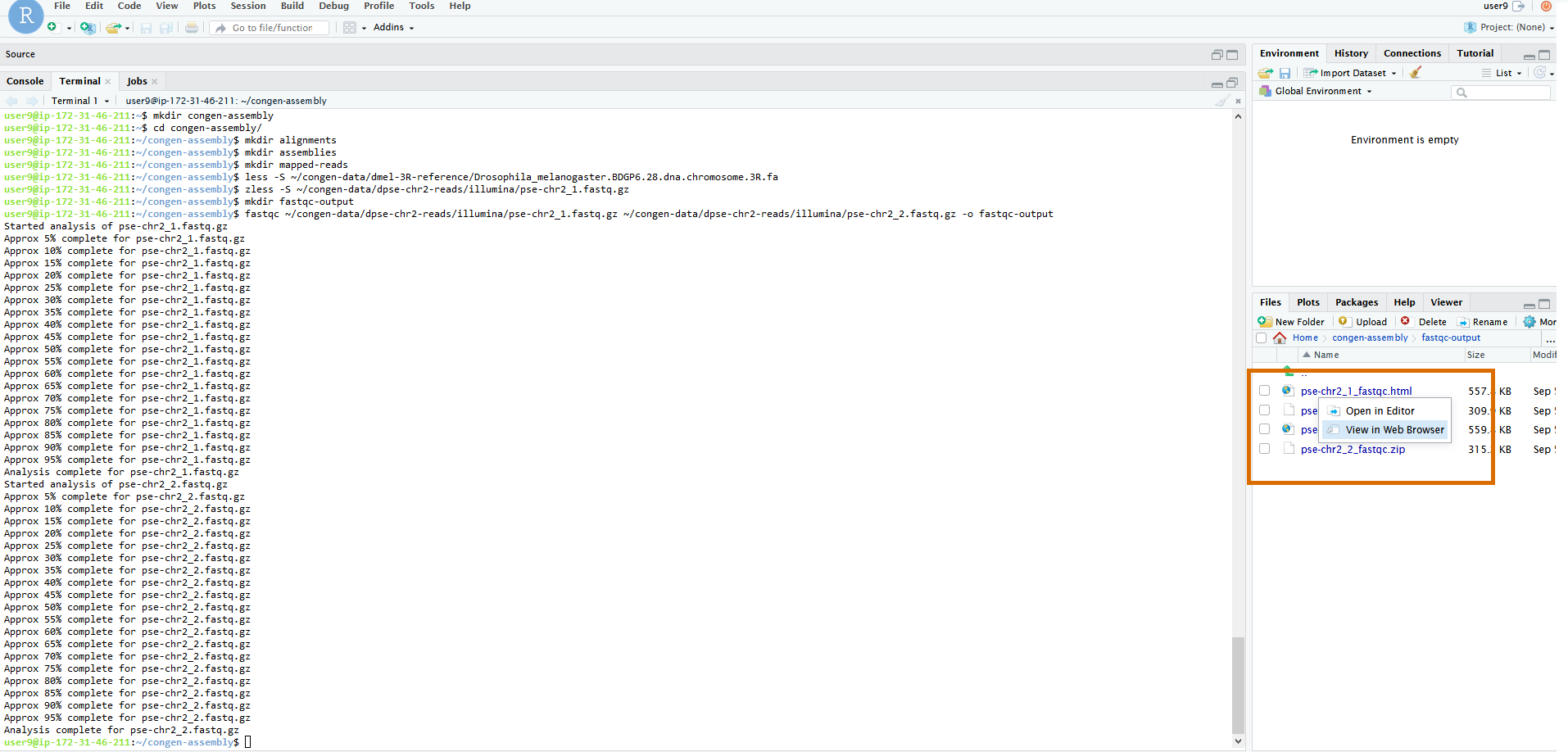Click the create new project icon

(87, 28)
